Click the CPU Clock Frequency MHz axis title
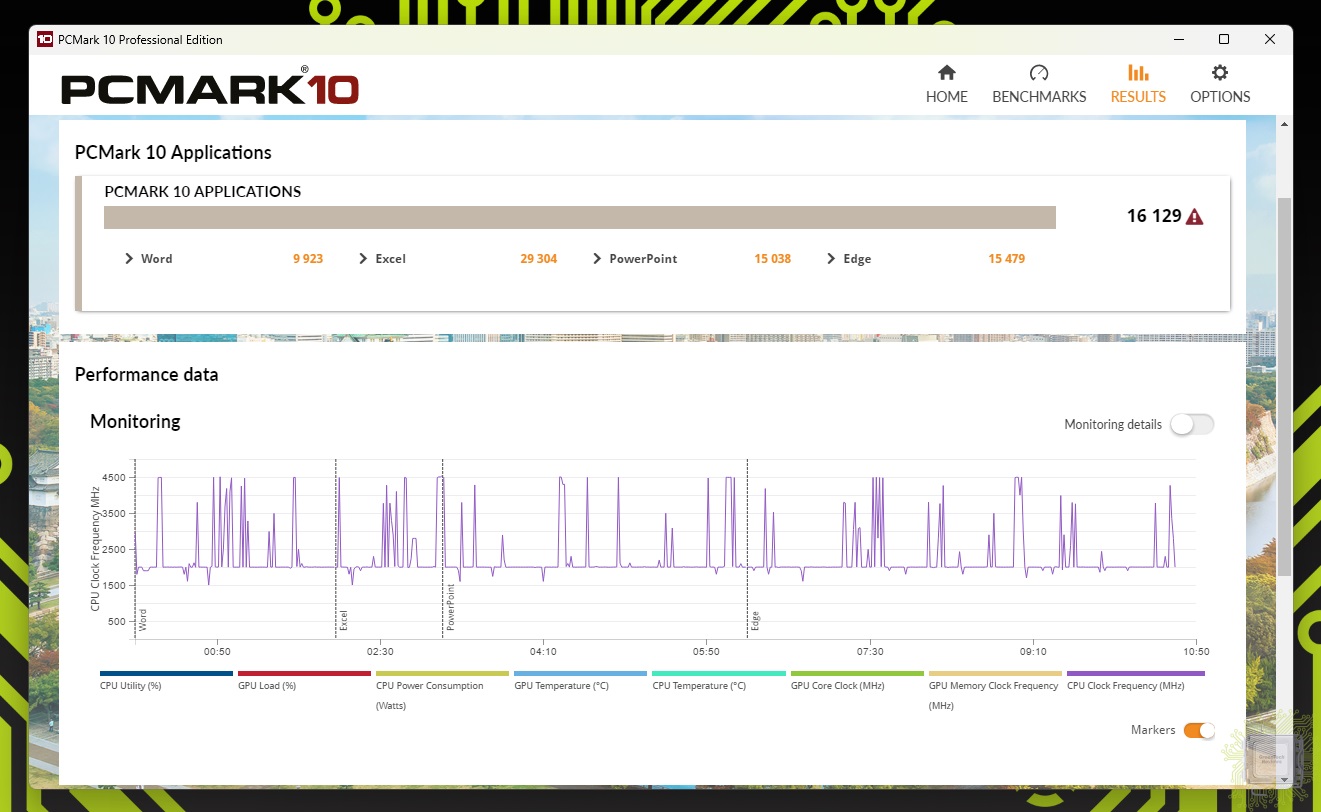This screenshot has height=812, width=1321. pos(95,548)
